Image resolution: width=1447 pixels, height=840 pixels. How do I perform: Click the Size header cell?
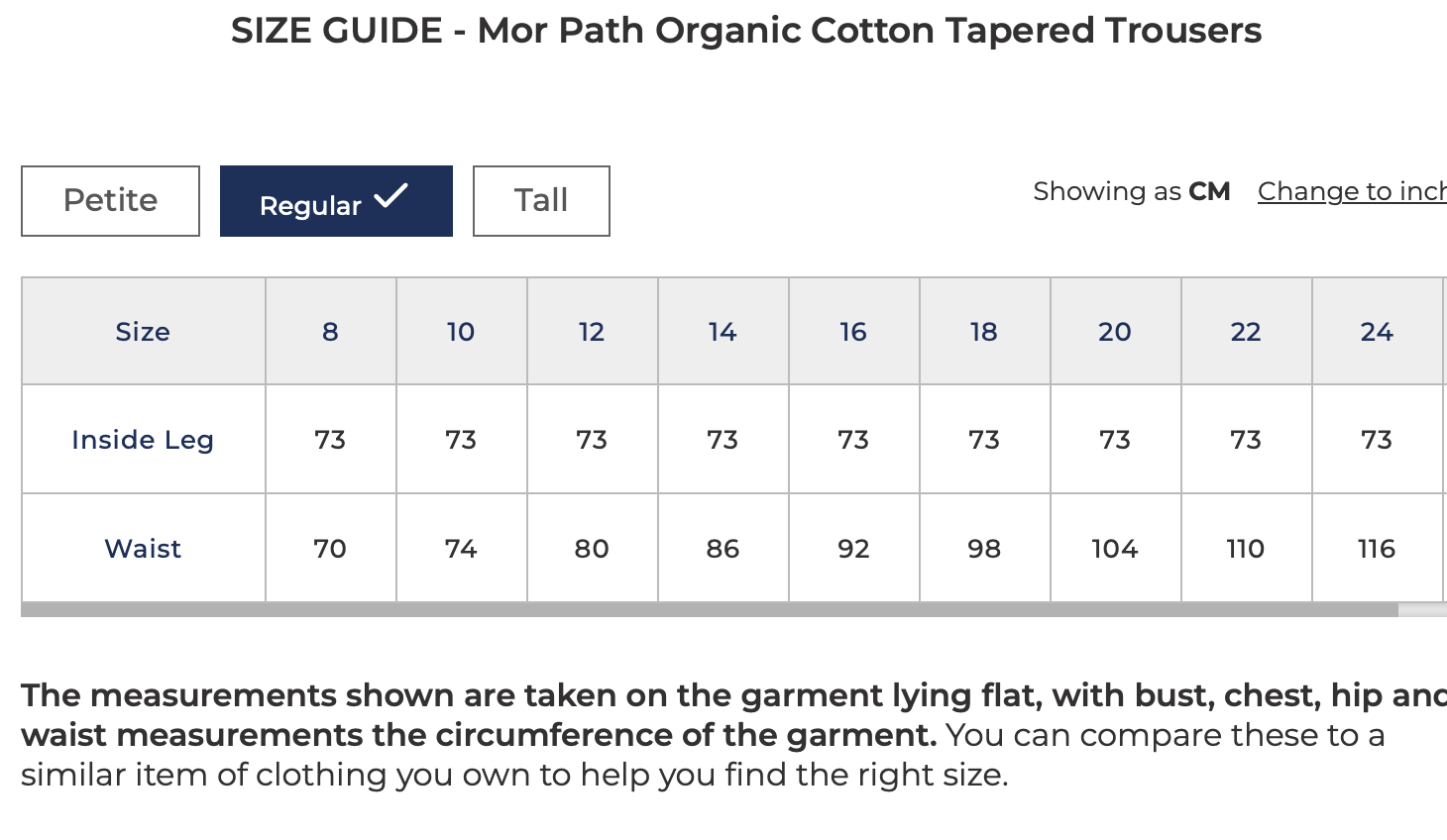143,331
